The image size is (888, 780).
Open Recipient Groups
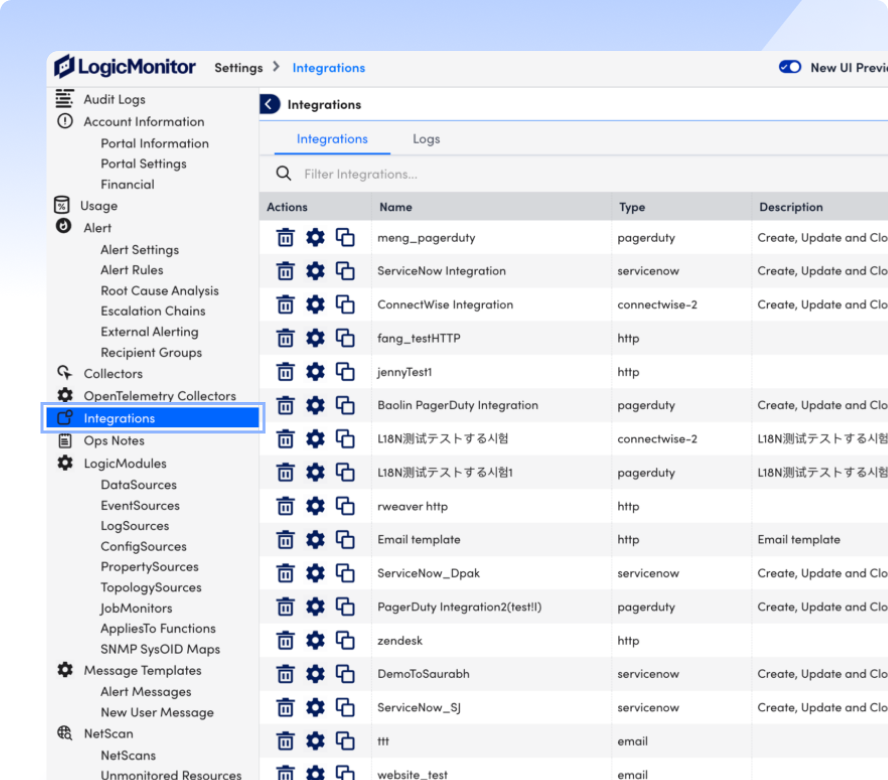pyautogui.click(x=151, y=352)
